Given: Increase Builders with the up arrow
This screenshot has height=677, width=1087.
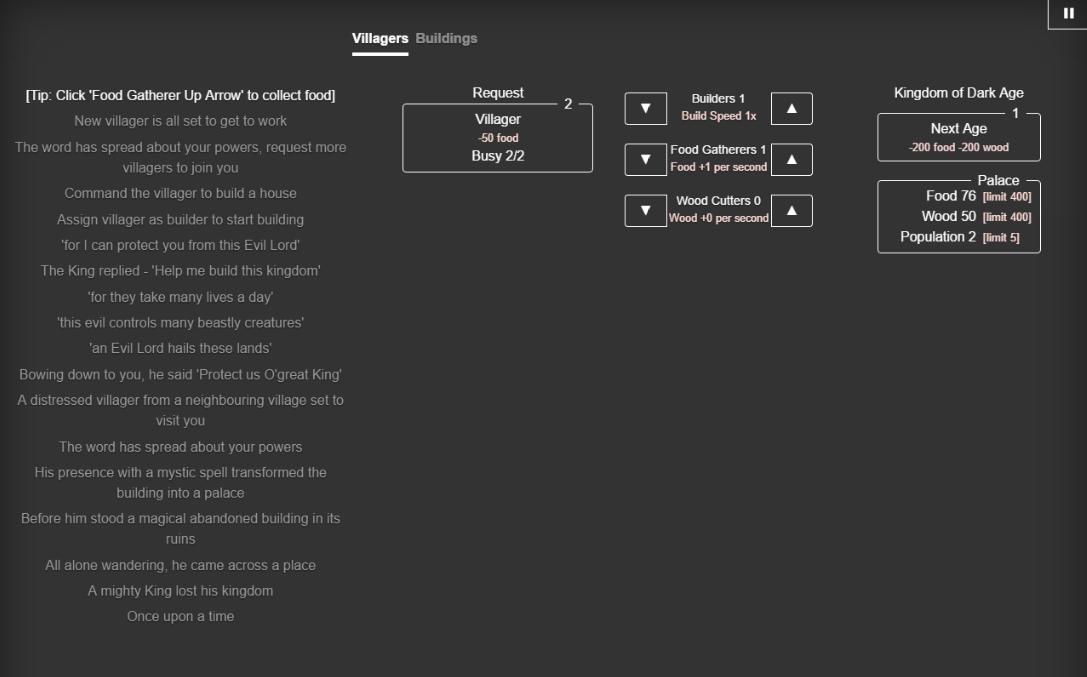Looking at the screenshot, I should point(791,108).
